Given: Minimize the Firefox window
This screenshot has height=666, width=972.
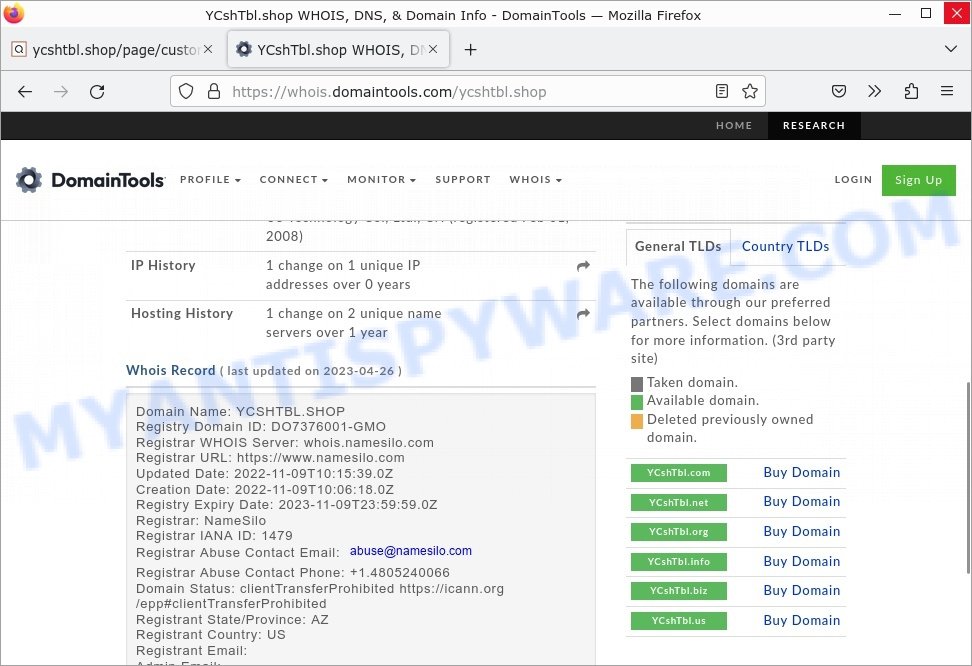Looking at the screenshot, I should [x=895, y=14].
